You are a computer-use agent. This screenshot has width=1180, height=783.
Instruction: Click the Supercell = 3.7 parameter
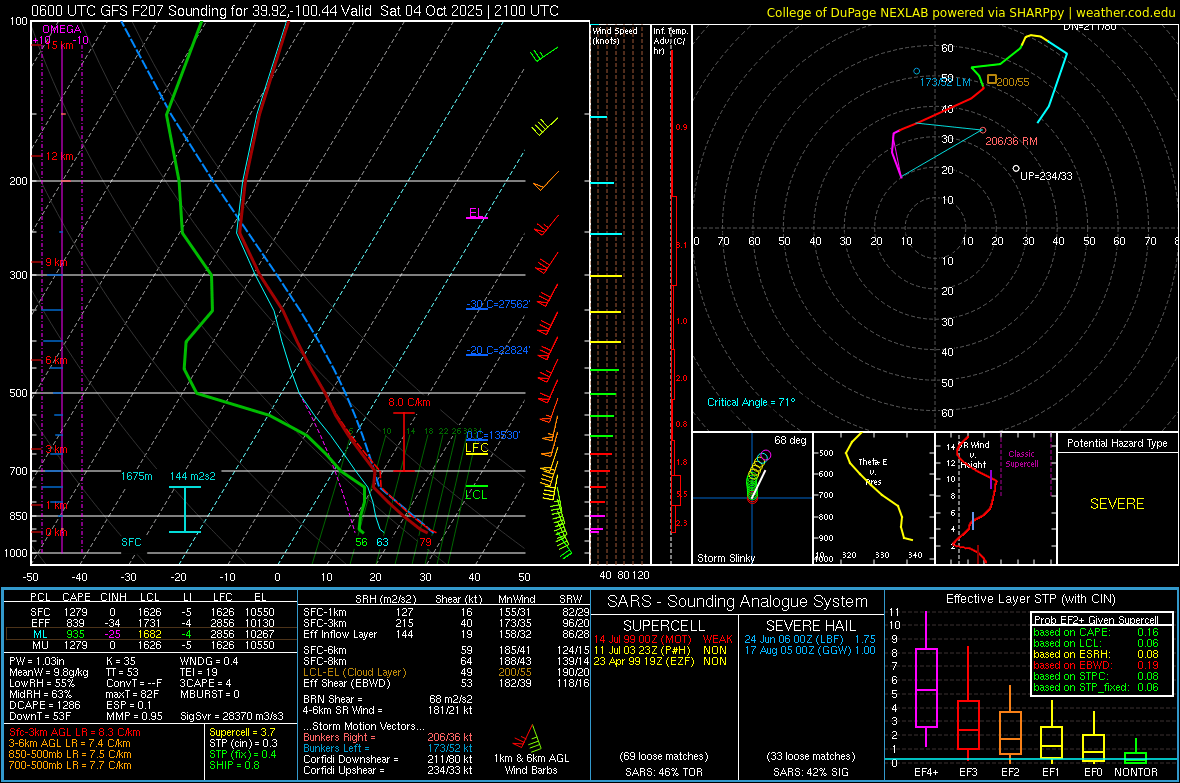tap(242, 732)
